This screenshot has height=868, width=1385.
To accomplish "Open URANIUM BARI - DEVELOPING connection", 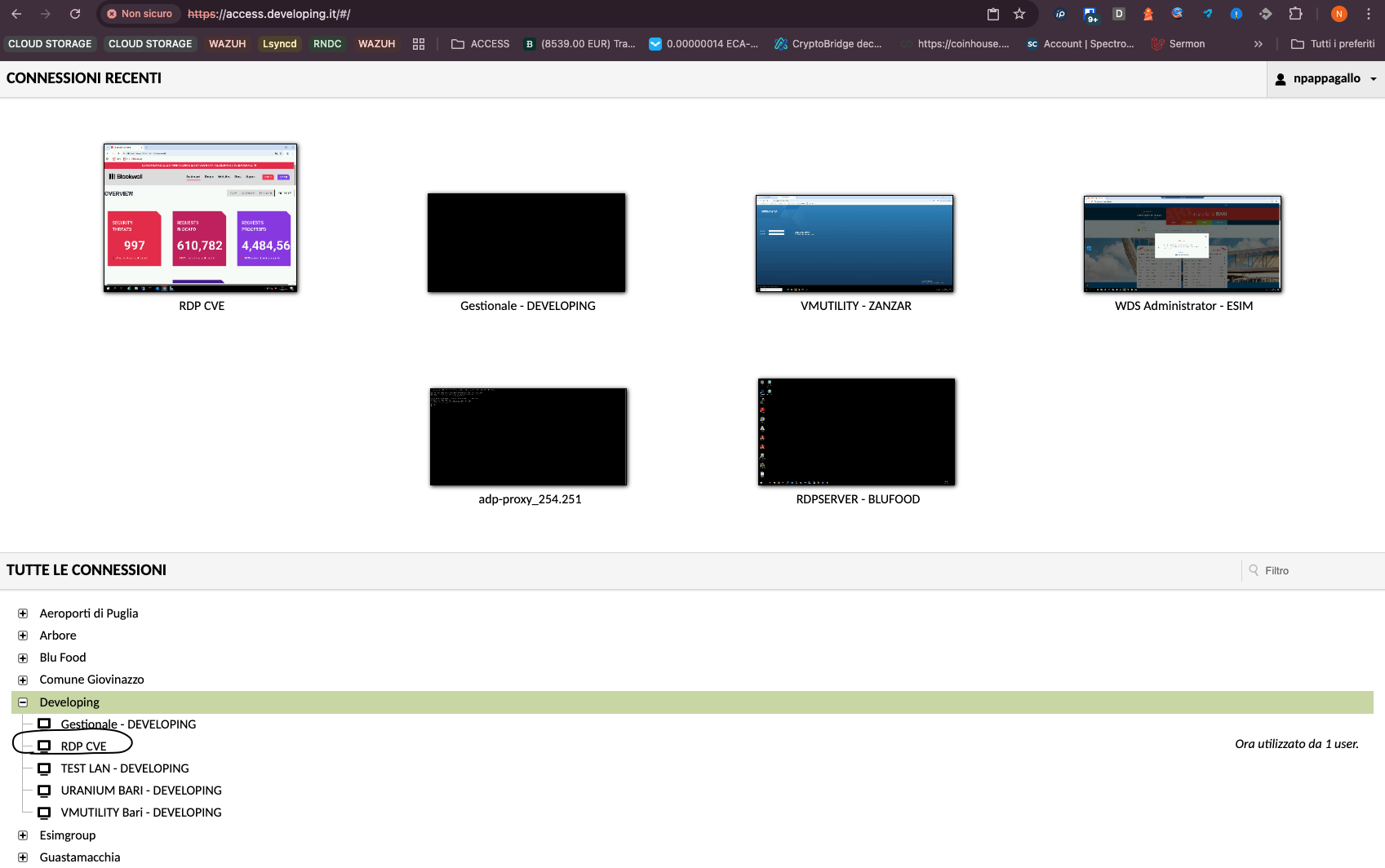I will point(140,790).
